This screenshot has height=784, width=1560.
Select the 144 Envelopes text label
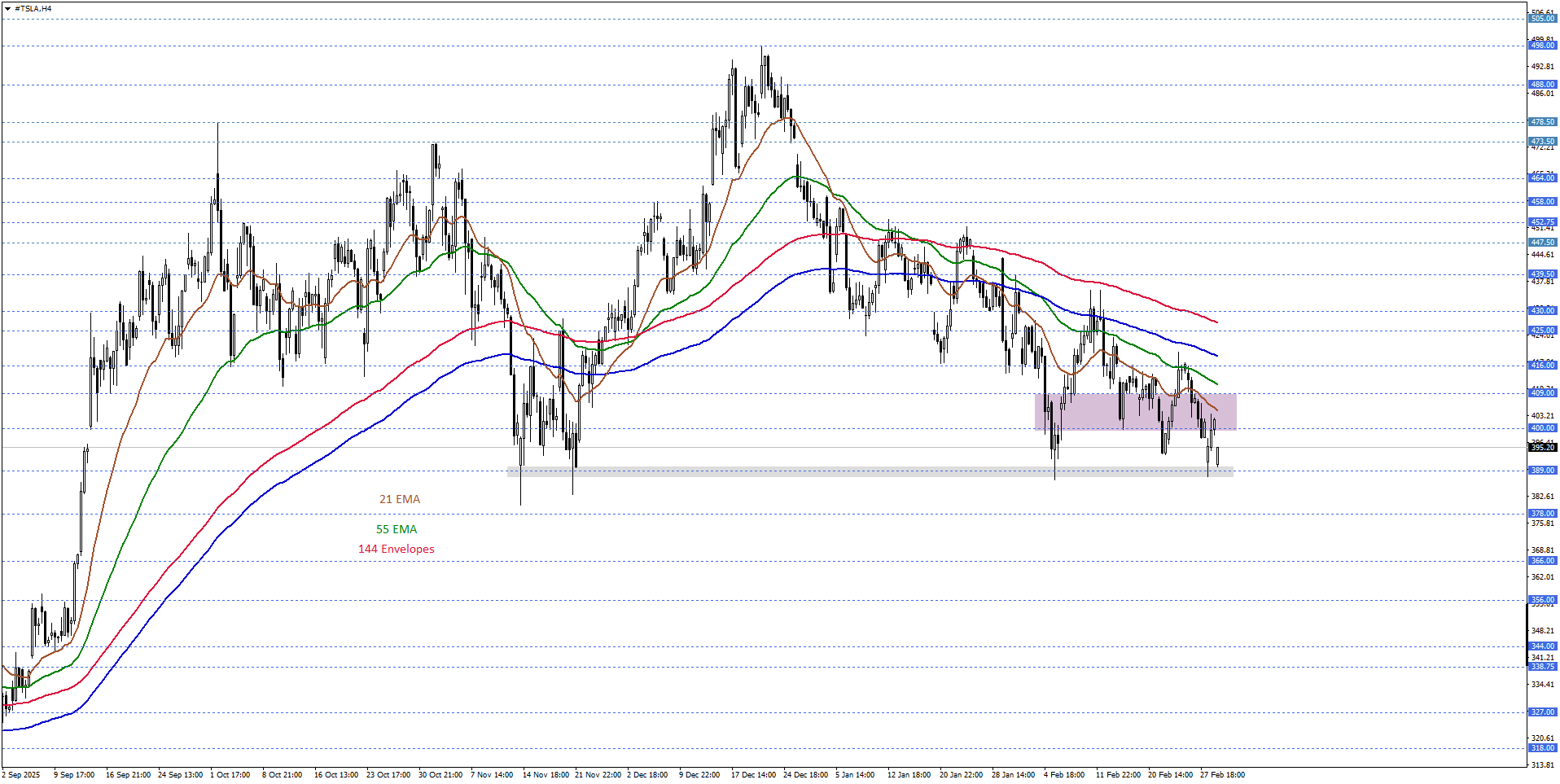click(396, 549)
